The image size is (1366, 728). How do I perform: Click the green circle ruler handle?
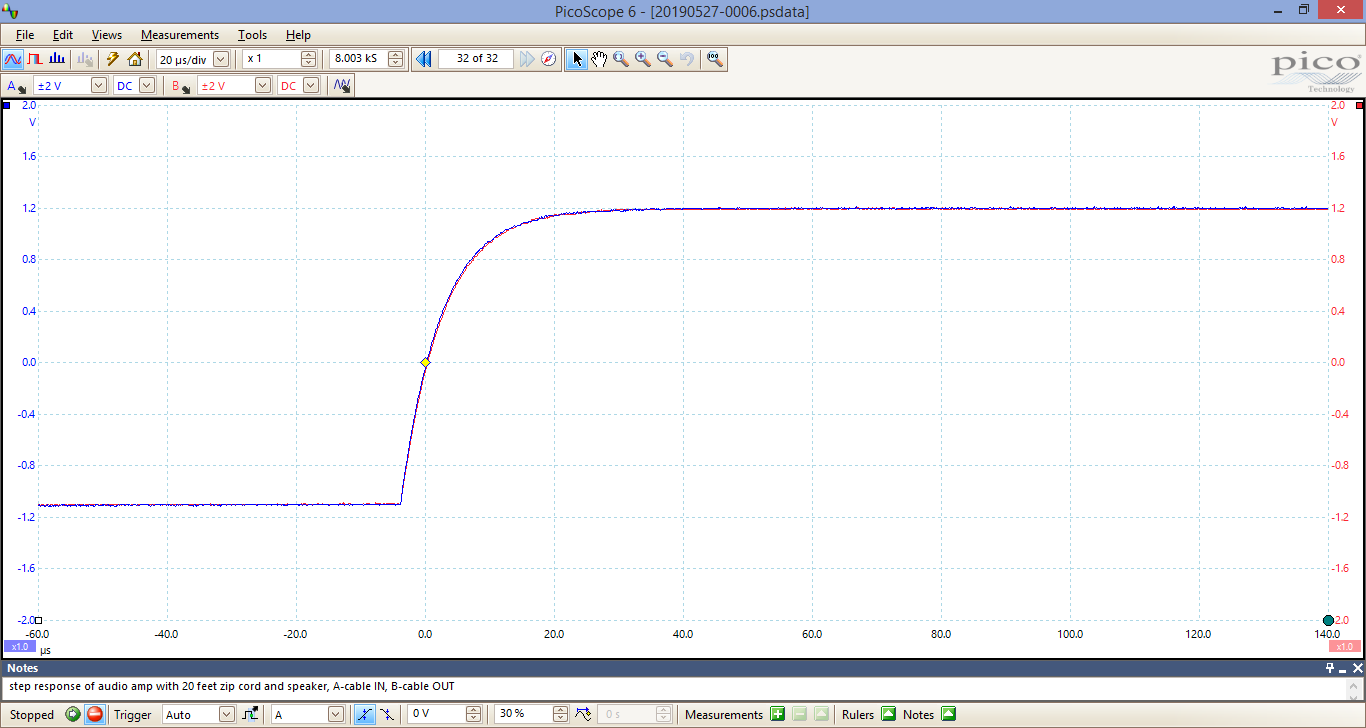pyautogui.click(x=1328, y=621)
